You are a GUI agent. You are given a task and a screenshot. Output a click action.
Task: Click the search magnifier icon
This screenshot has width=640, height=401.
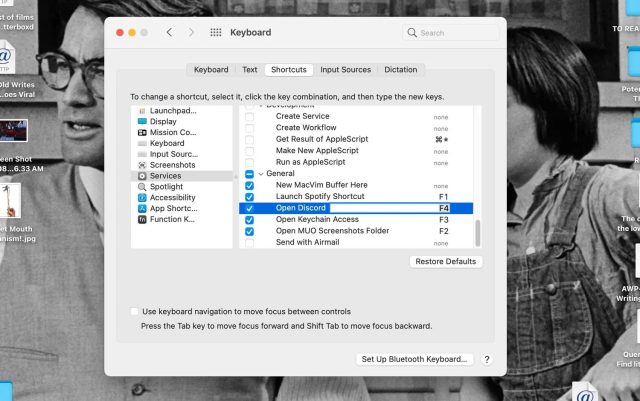coord(412,33)
